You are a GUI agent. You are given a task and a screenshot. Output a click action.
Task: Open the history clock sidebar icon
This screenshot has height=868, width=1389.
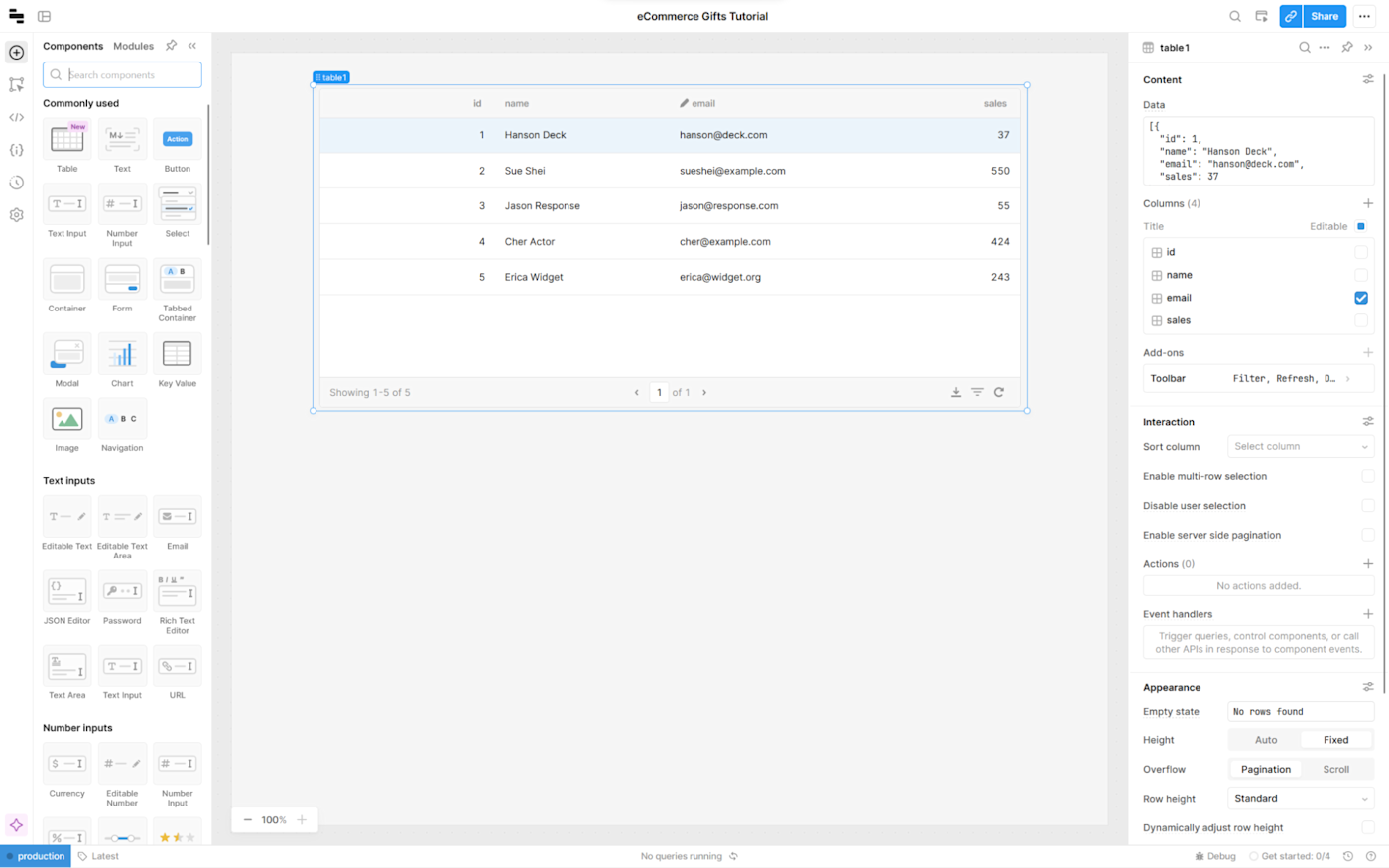pos(16,183)
